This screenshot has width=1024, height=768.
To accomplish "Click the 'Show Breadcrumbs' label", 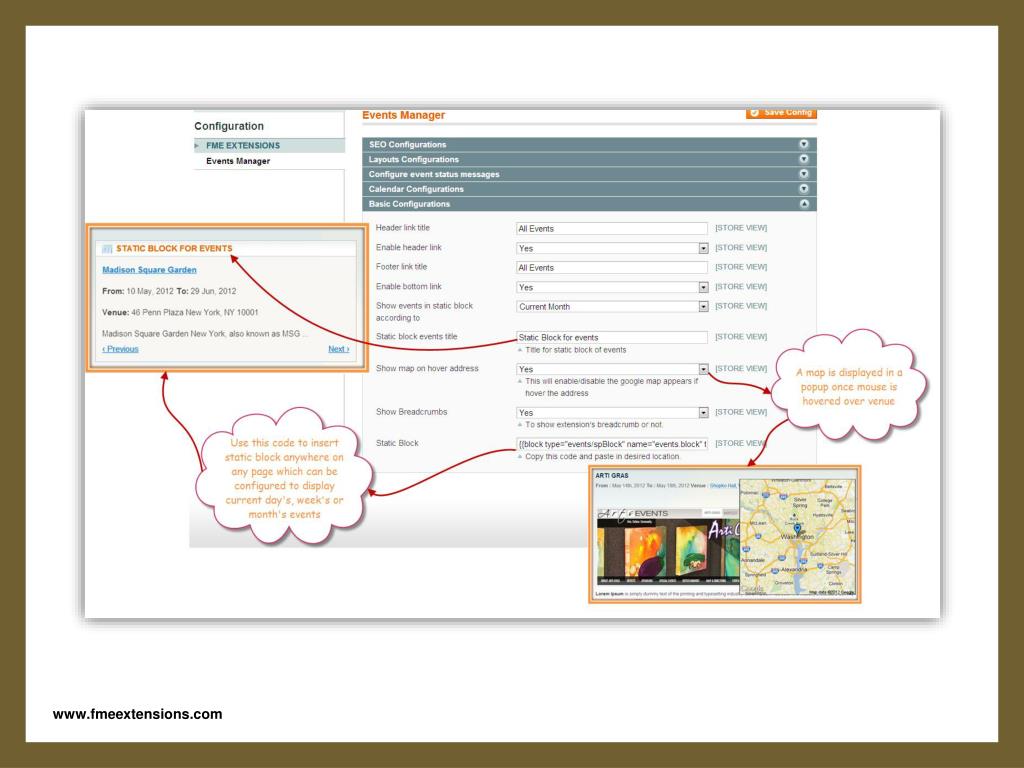I will click(411, 412).
